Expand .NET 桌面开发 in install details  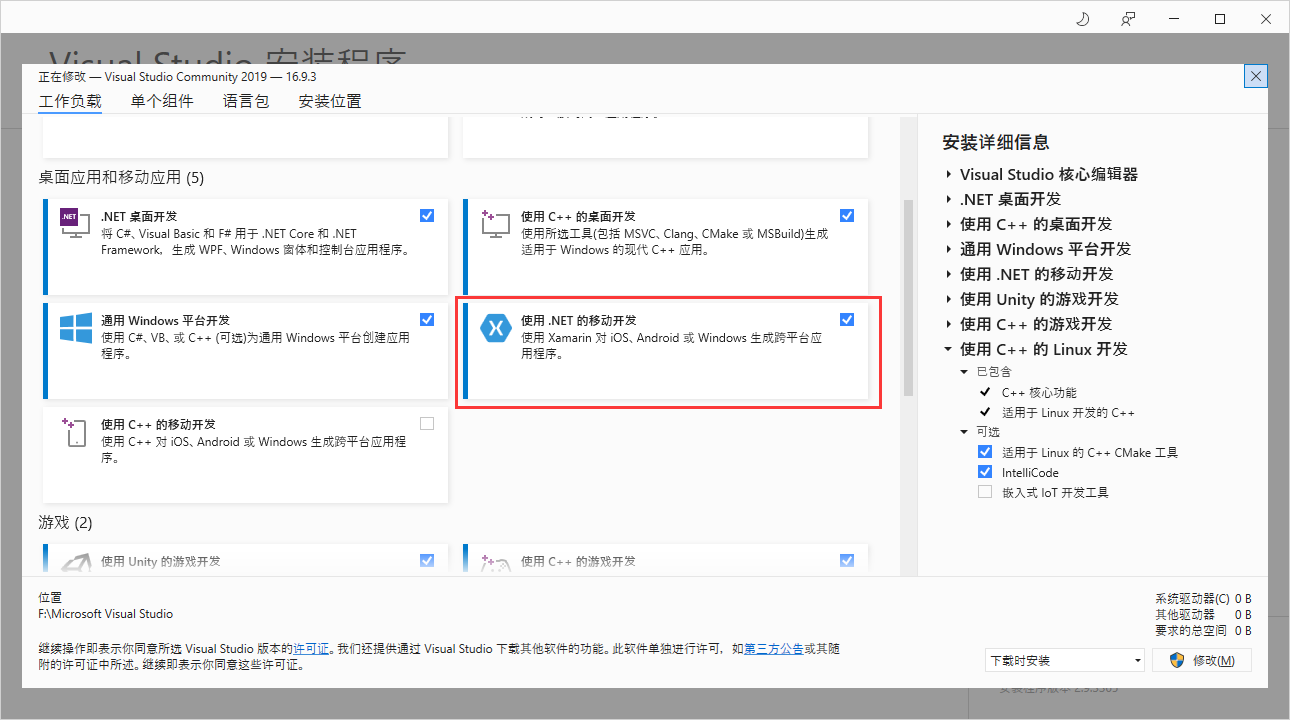[948, 199]
